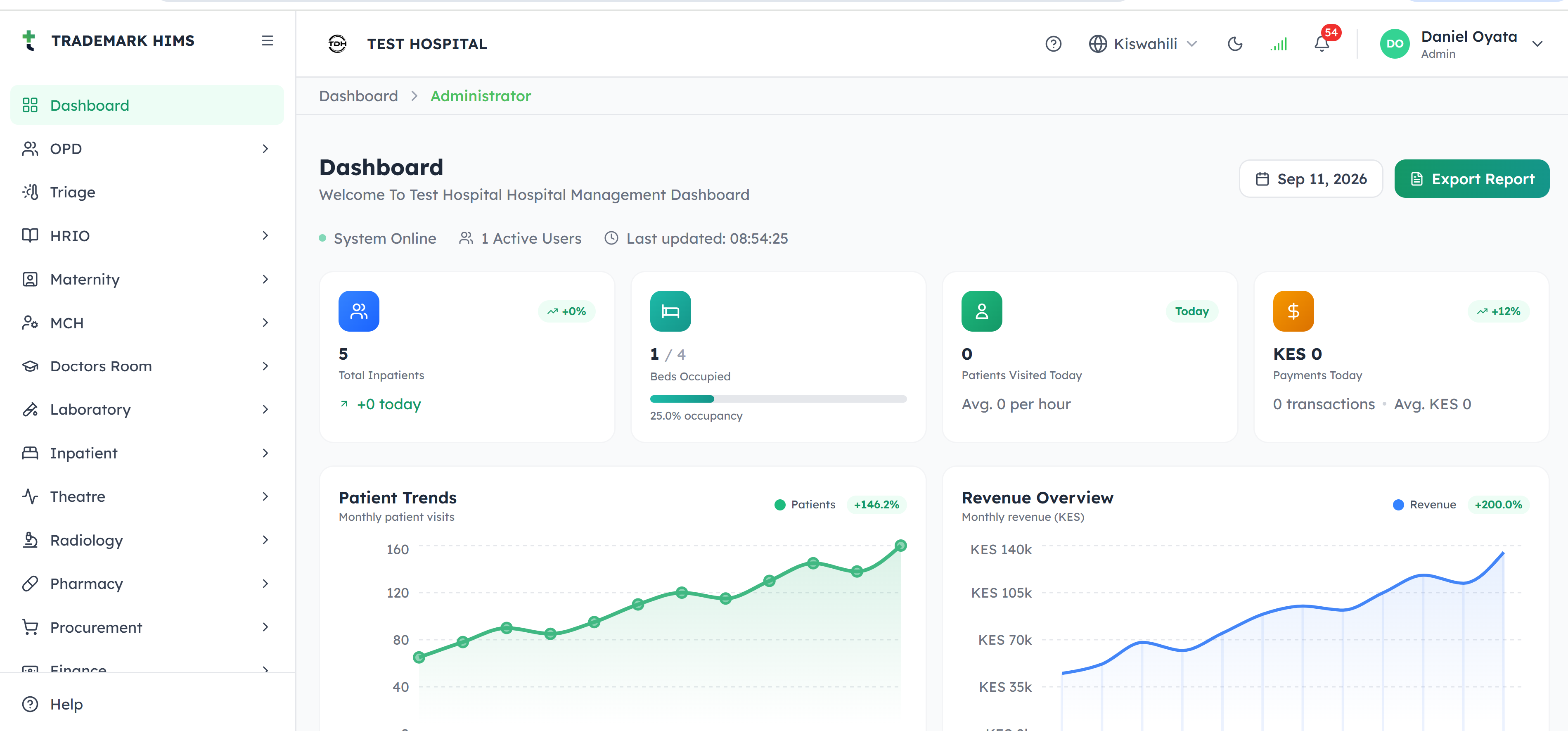Click the Theatre activity pulse icon
The height and width of the screenshot is (731, 1568).
point(30,497)
